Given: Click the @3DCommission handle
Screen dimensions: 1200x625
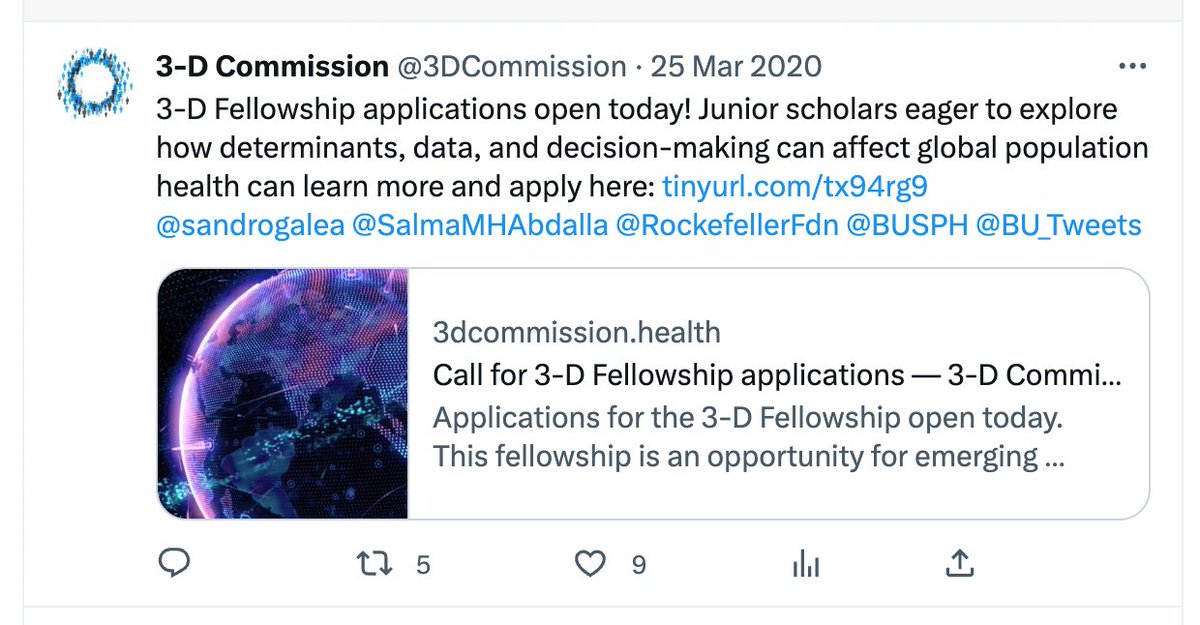Looking at the screenshot, I should coord(512,67).
